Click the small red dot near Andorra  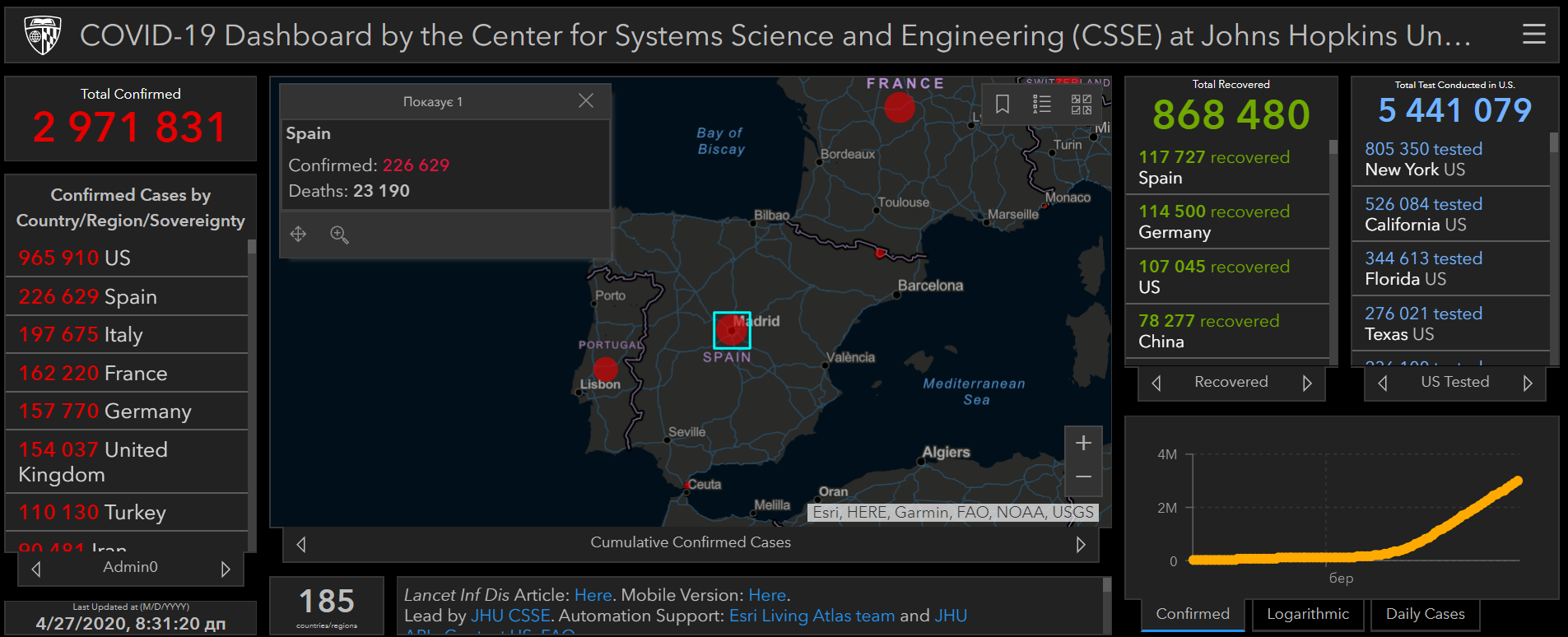(880, 253)
